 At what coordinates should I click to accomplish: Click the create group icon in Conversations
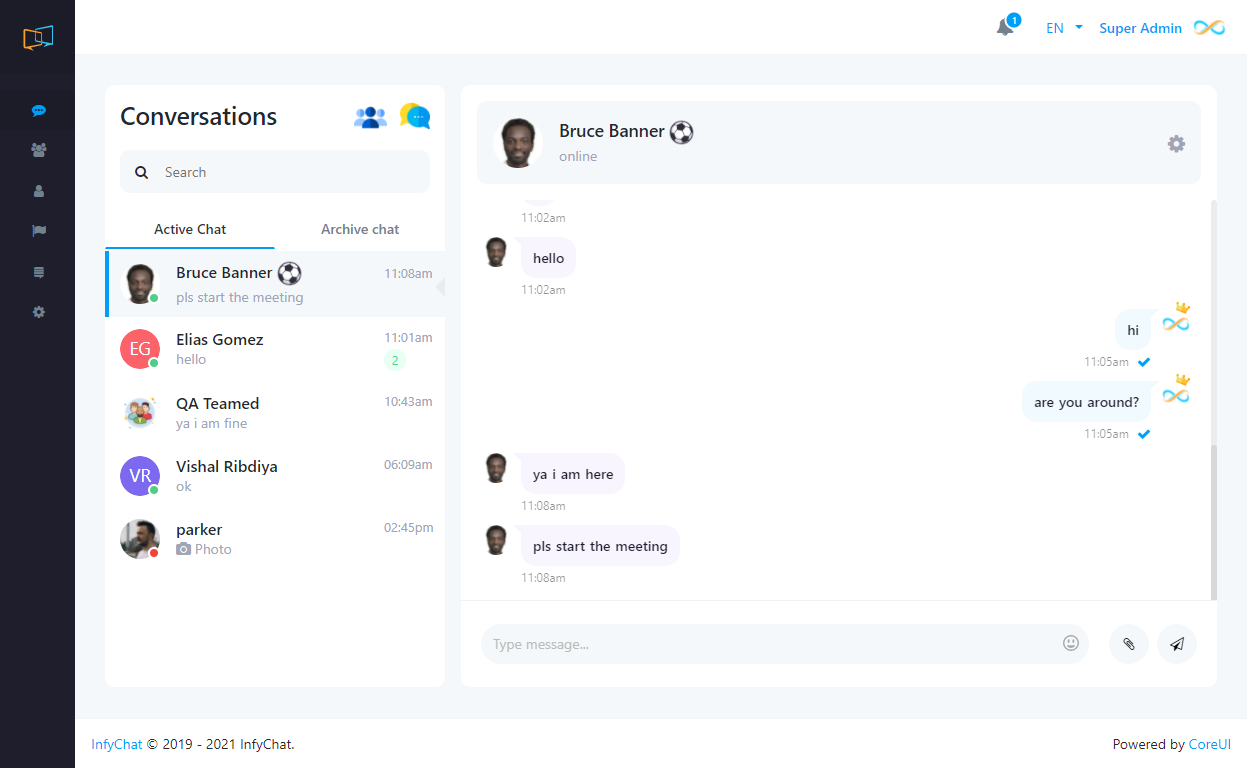[370, 117]
